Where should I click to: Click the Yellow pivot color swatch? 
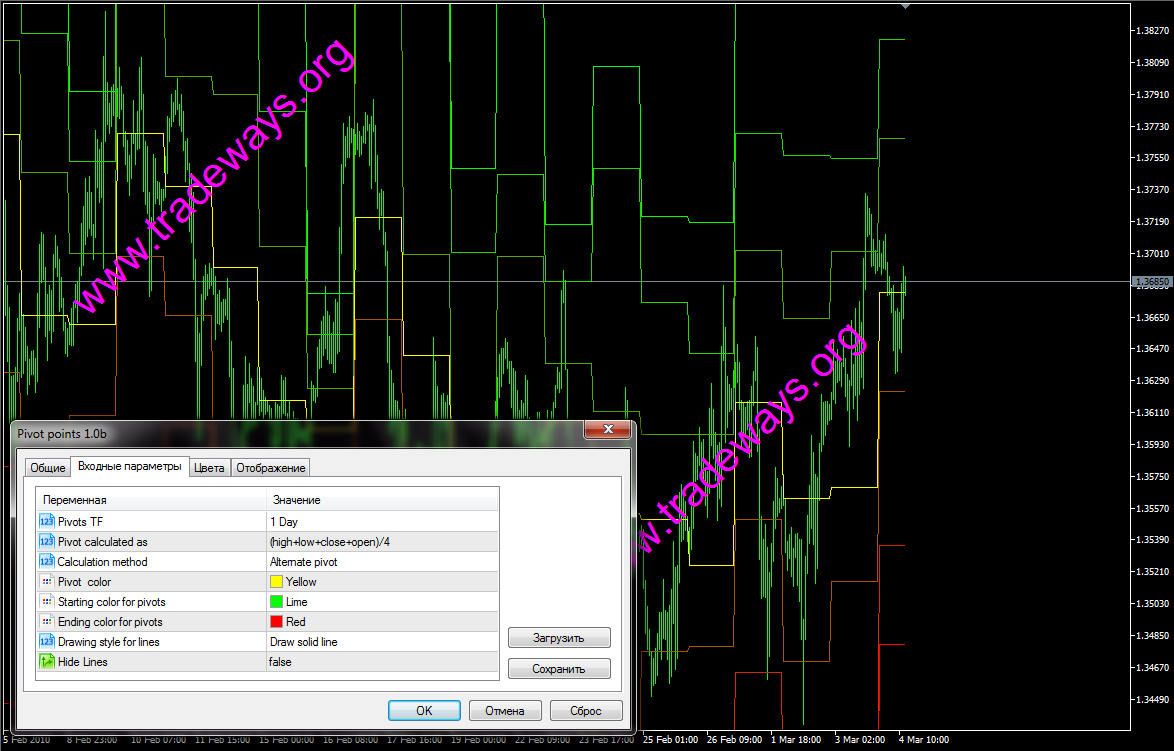[276, 582]
